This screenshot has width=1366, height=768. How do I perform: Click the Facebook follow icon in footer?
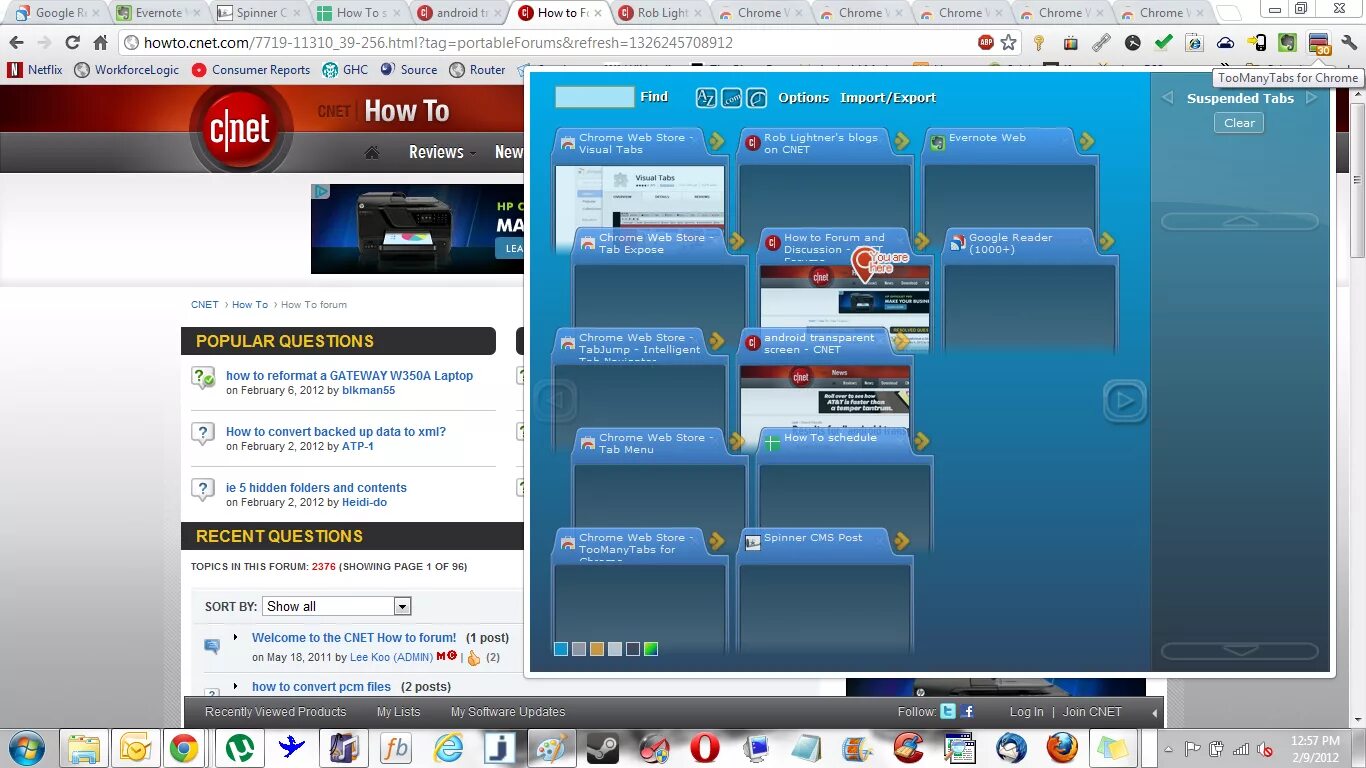967,711
